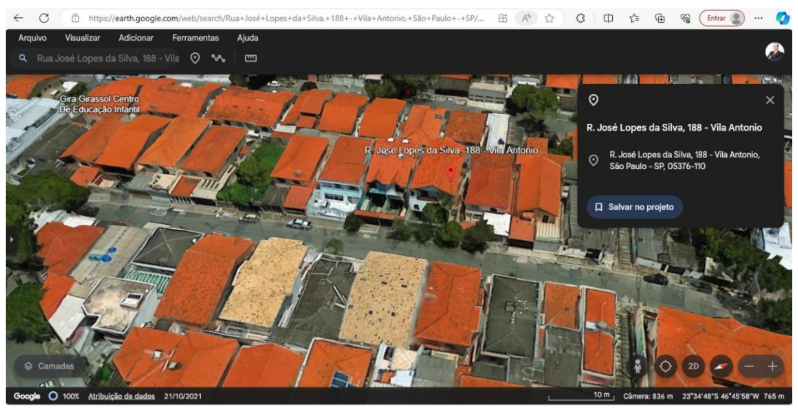Click Salvar no projeto button
The width and height of the screenshot is (798, 410).
point(635,207)
